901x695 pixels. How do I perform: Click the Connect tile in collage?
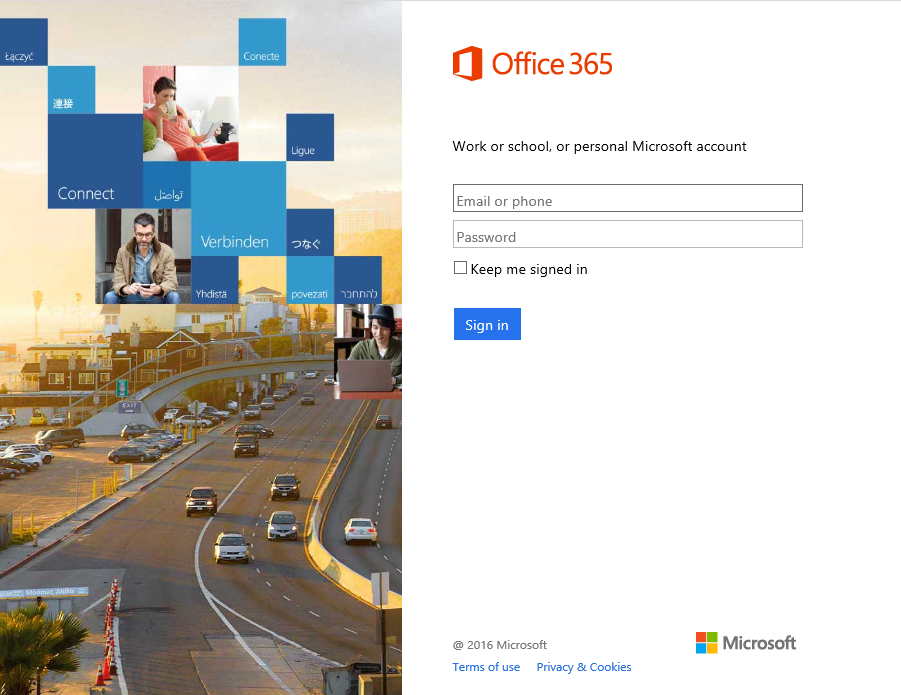click(95, 161)
